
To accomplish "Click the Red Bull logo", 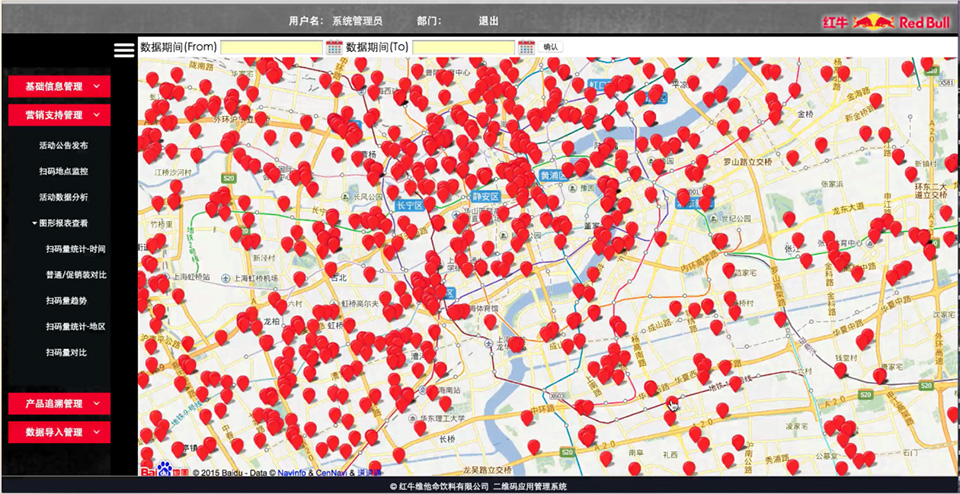I will coord(885,20).
